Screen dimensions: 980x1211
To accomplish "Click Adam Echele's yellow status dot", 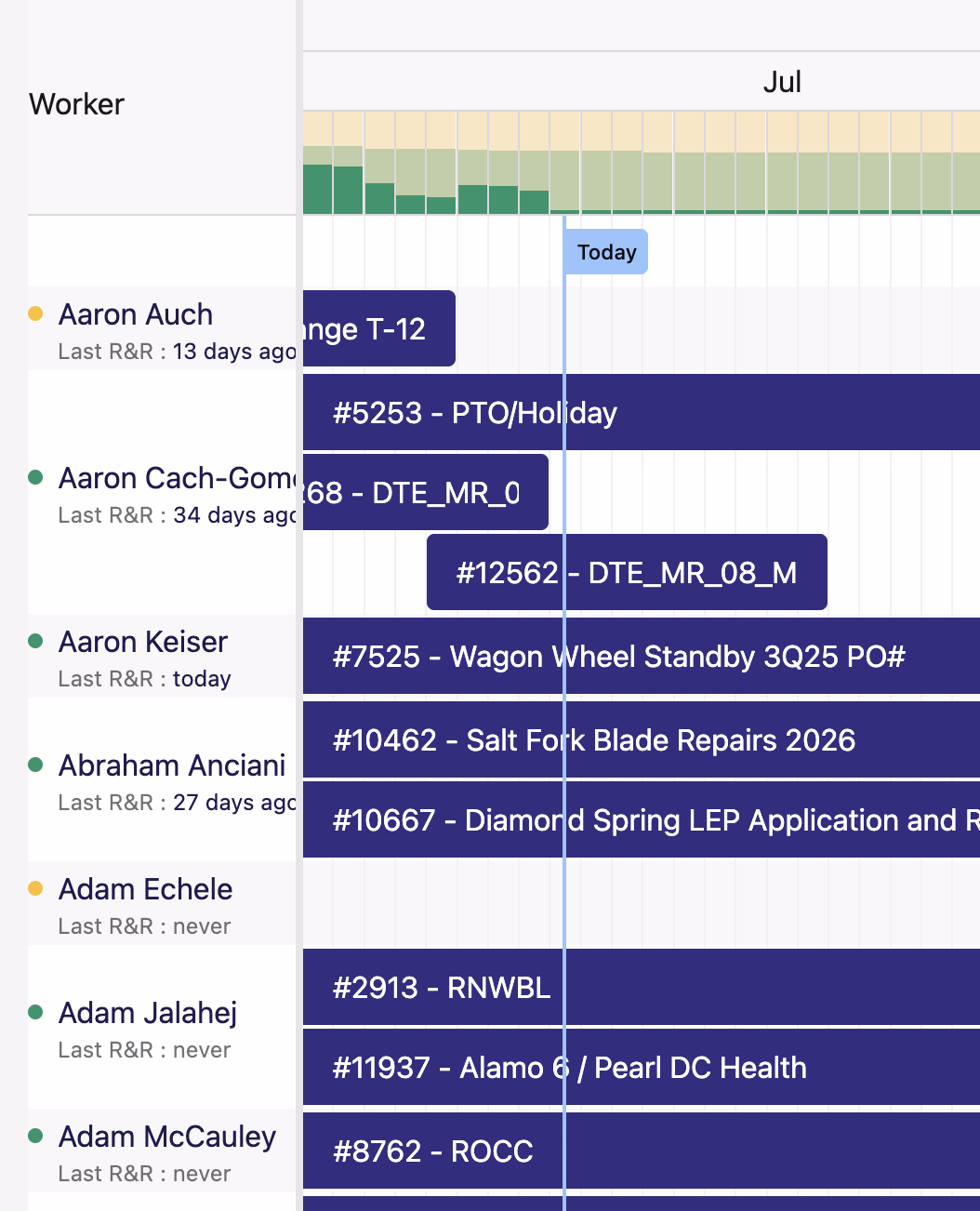I will 35,889.
